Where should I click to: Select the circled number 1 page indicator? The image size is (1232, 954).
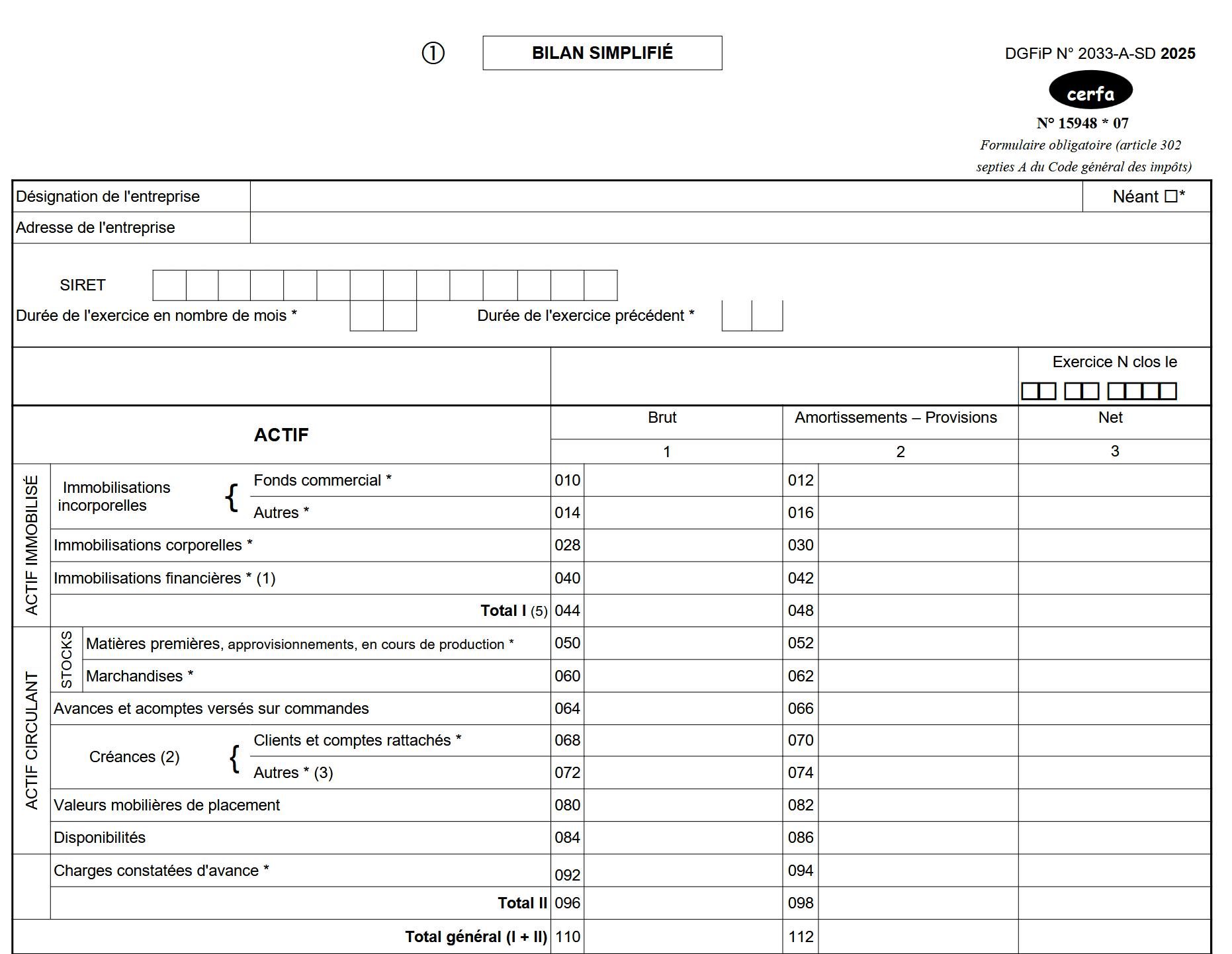click(x=433, y=52)
